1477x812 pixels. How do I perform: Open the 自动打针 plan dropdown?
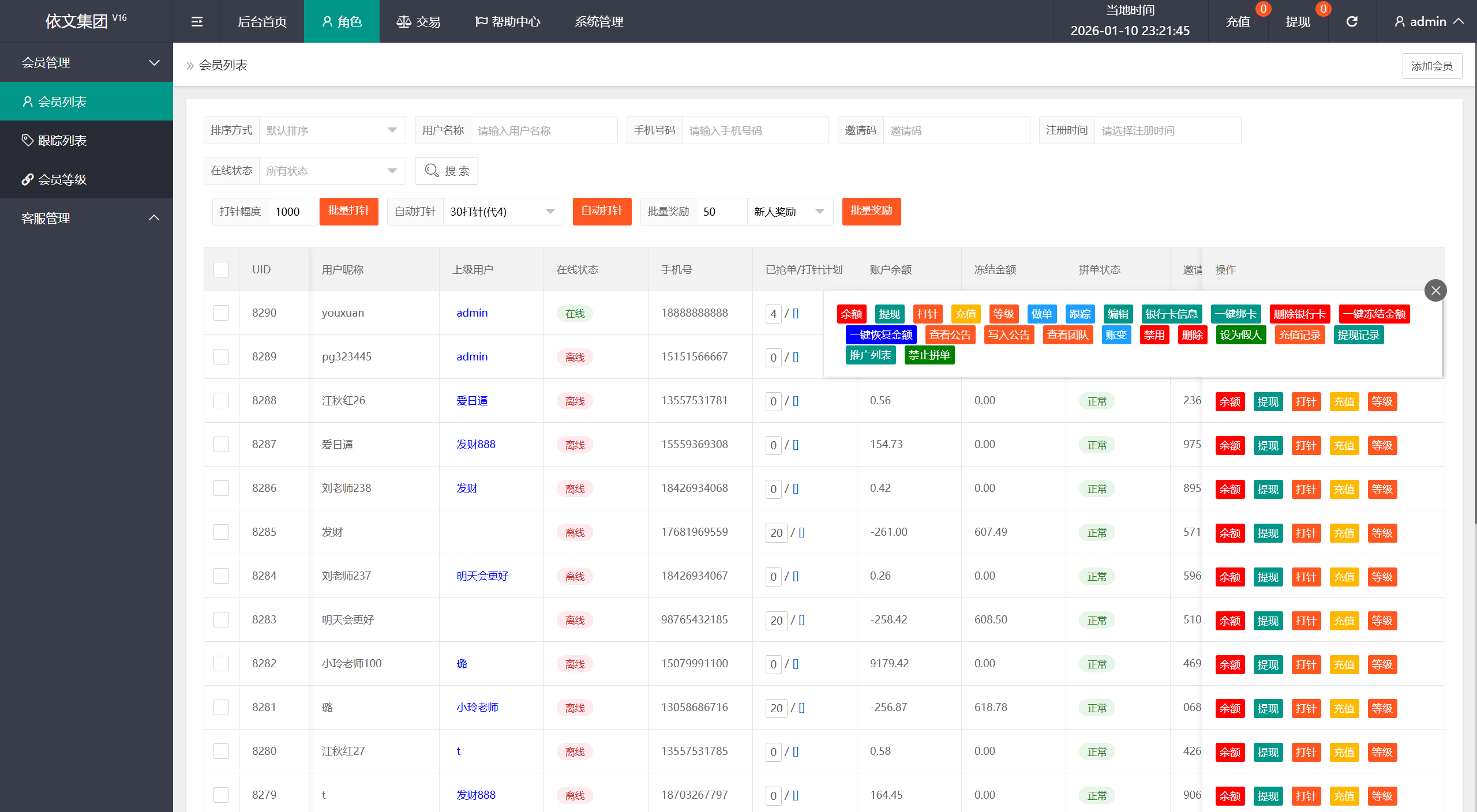[503, 212]
